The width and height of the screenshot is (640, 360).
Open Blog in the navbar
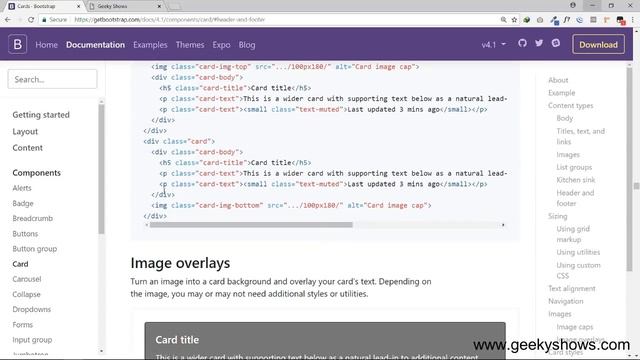pyautogui.click(x=247, y=45)
